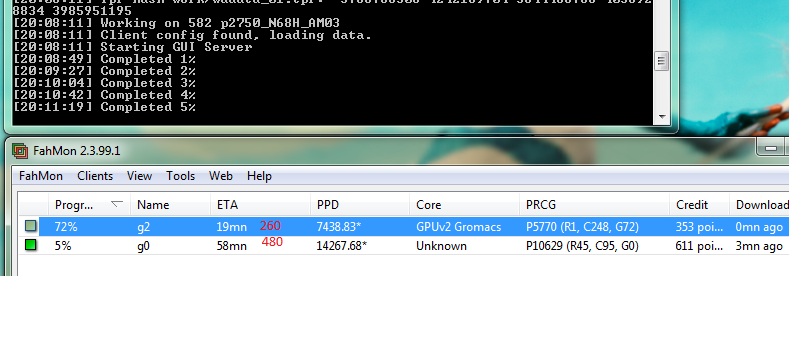Image resolution: width=807 pixels, height=362 pixels.
Task: Click console line Completed 3%
Action: (104, 83)
